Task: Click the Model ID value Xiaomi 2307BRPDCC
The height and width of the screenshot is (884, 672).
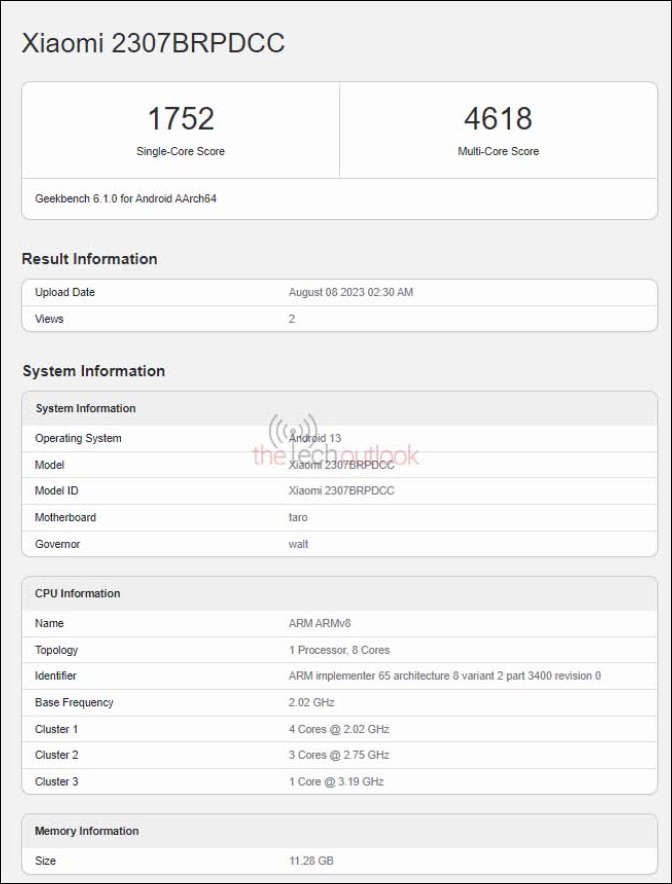Action: 341,490
